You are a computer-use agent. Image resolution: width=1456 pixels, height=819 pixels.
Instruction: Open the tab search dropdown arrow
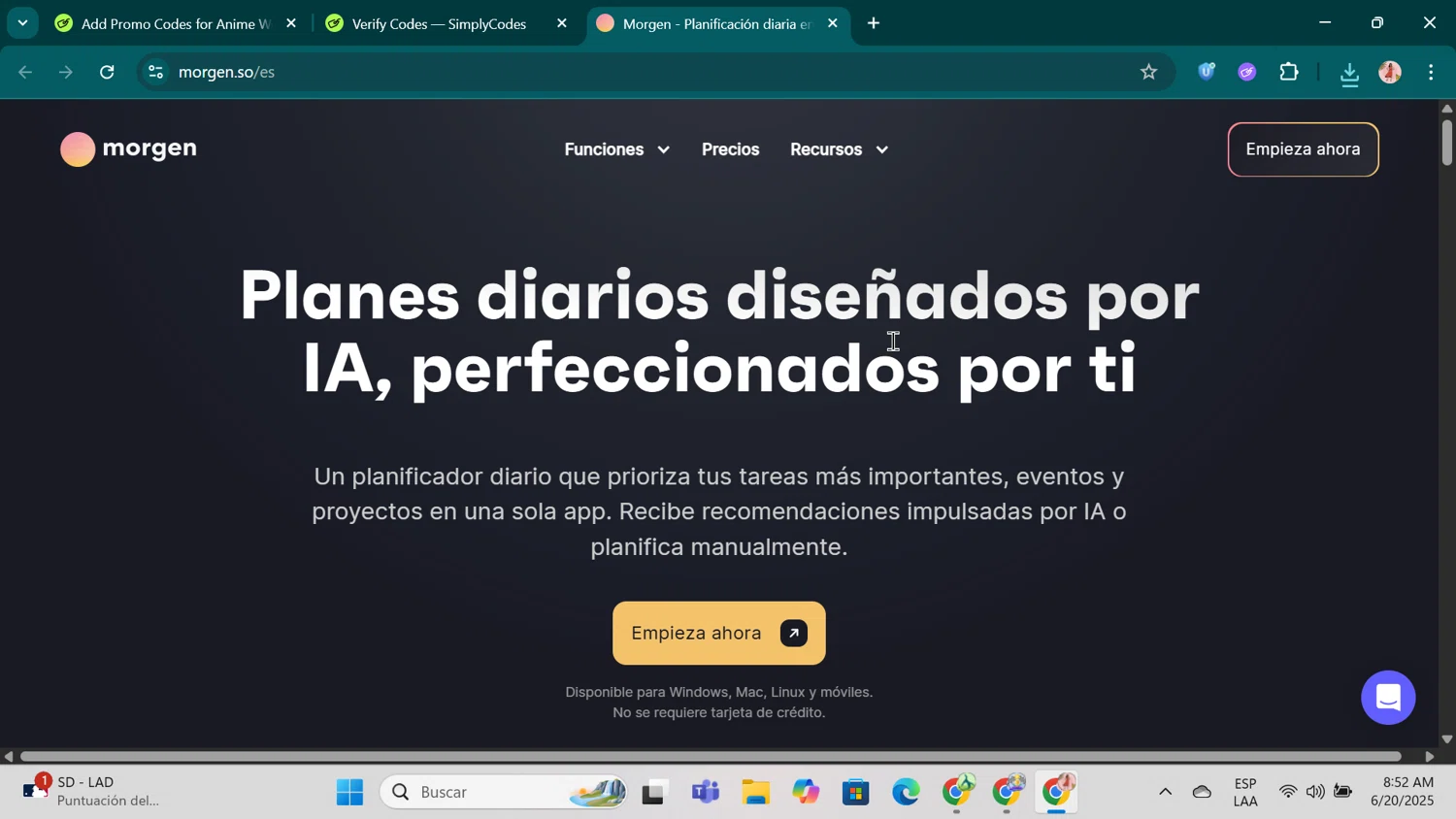[x=22, y=23]
